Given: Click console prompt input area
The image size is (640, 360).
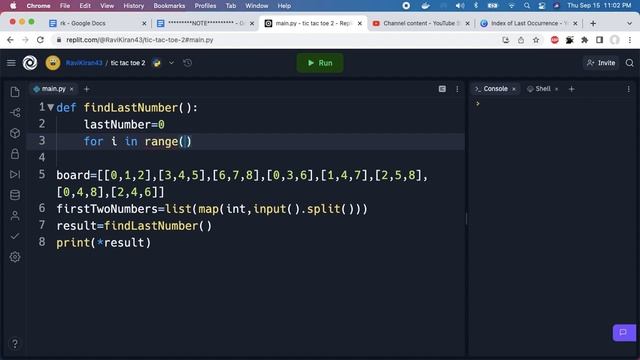Looking at the screenshot, I should pyautogui.click(x=553, y=104).
